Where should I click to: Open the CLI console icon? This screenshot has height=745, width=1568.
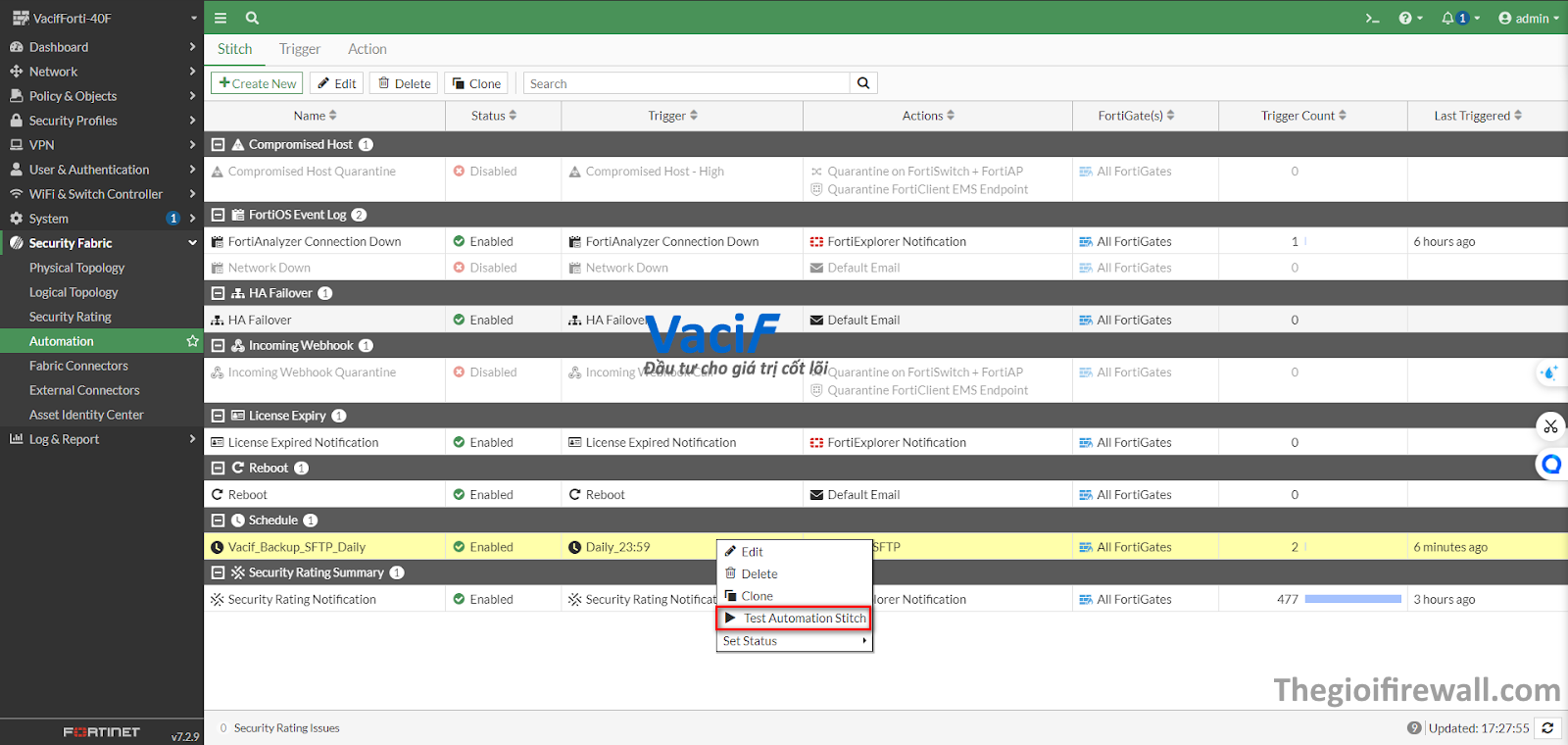[x=1372, y=19]
